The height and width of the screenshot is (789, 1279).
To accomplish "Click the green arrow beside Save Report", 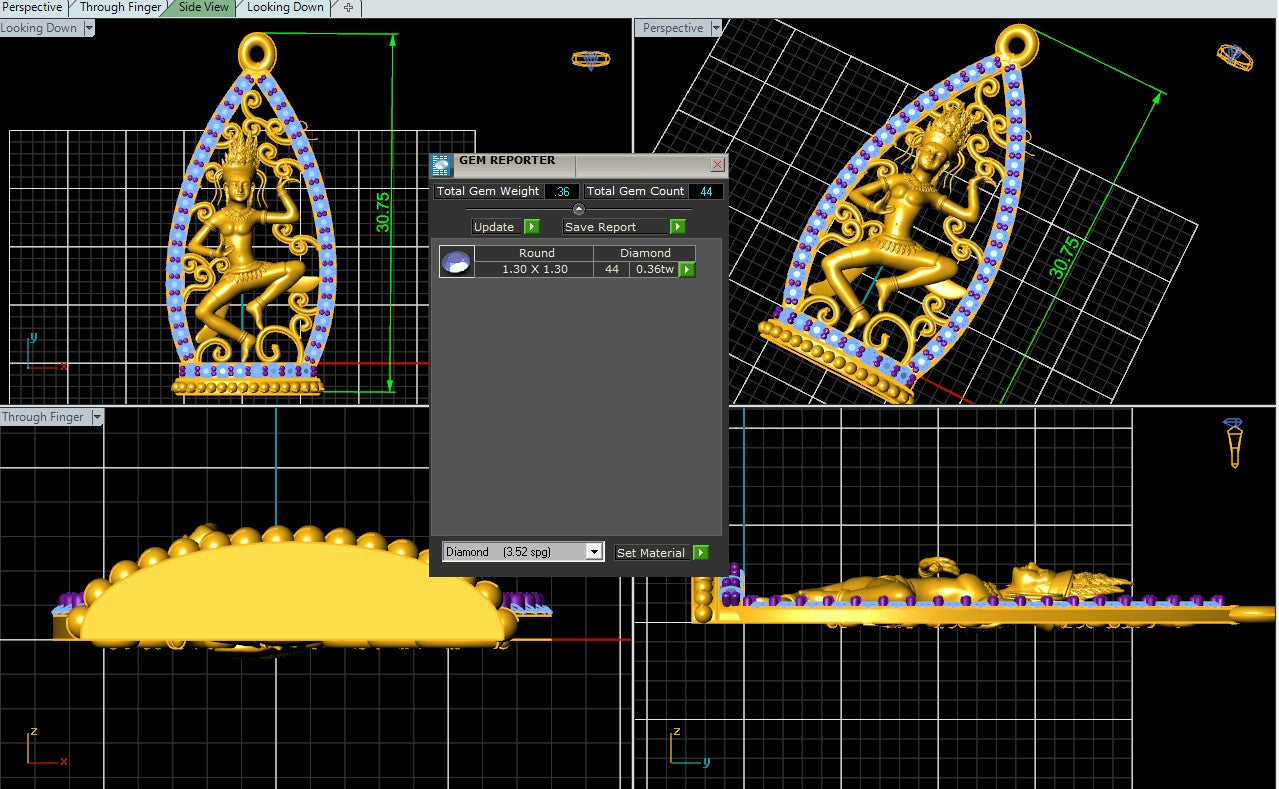I will tap(678, 227).
